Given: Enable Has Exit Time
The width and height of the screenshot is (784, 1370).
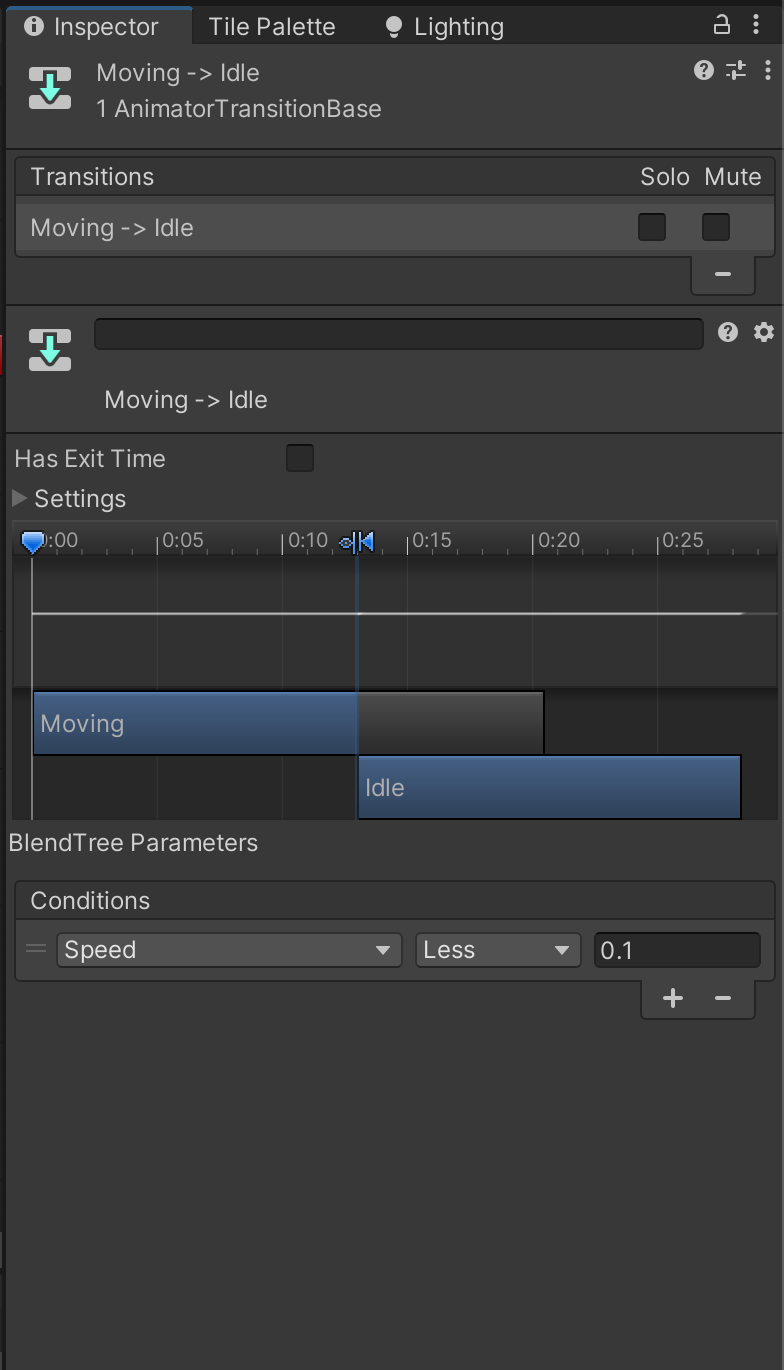Looking at the screenshot, I should (x=299, y=457).
